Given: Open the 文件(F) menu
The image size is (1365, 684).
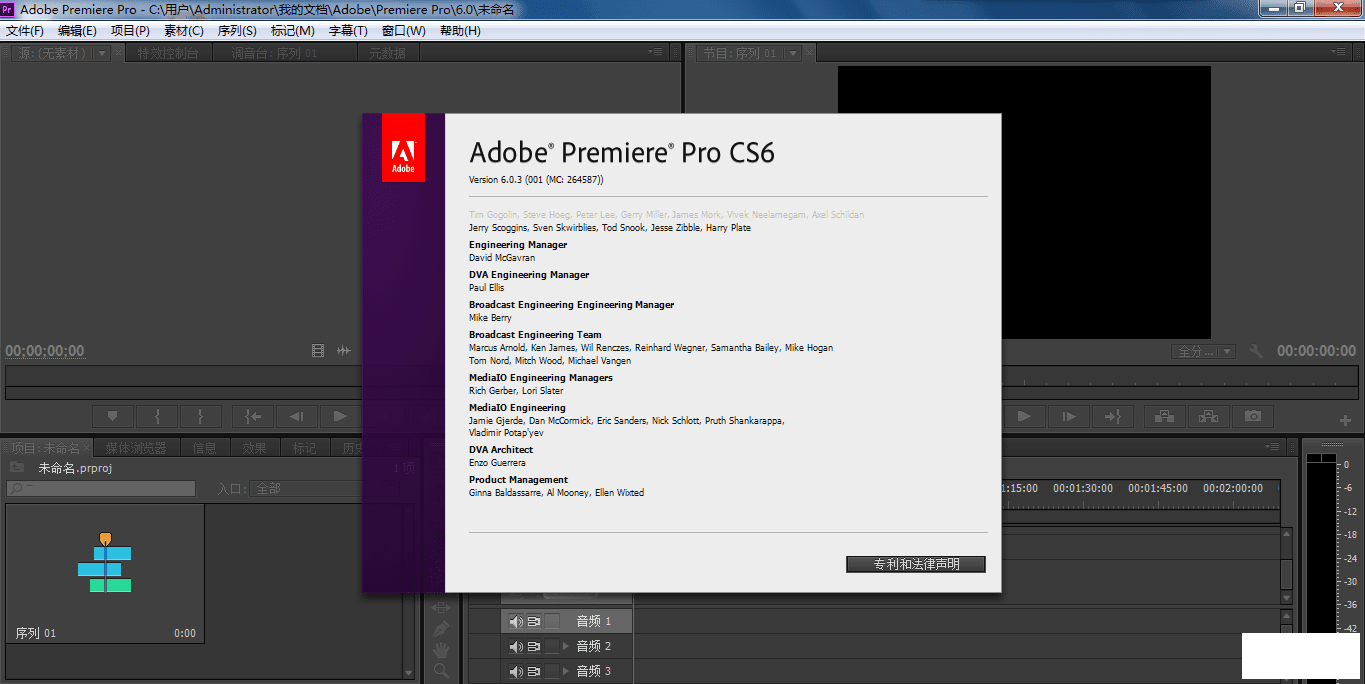Looking at the screenshot, I should coord(25,31).
